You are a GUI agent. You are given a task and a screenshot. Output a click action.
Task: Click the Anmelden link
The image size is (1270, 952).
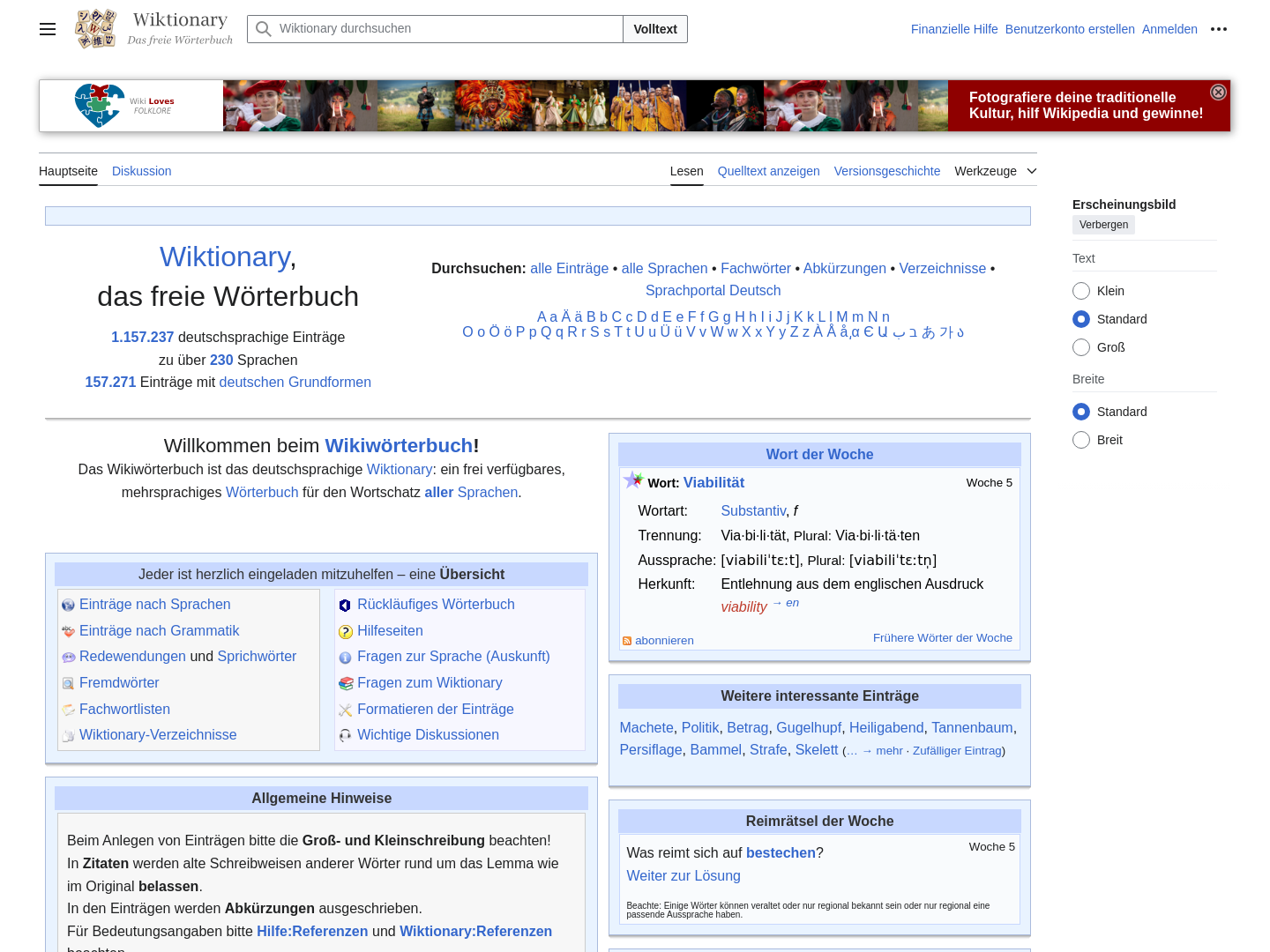click(x=1169, y=29)
